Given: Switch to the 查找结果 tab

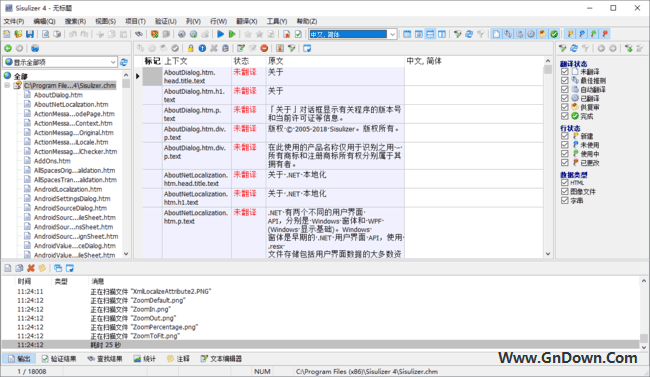Looking at the screenshot, I should [x=105, y=359].
